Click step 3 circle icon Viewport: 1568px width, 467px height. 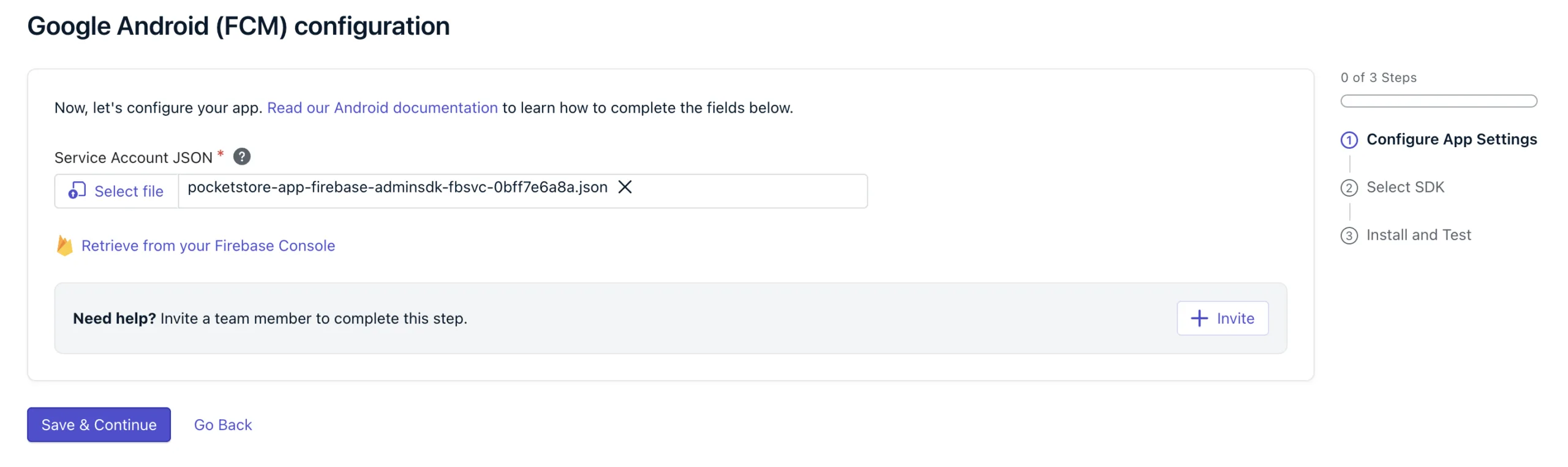coord(1348,235)
